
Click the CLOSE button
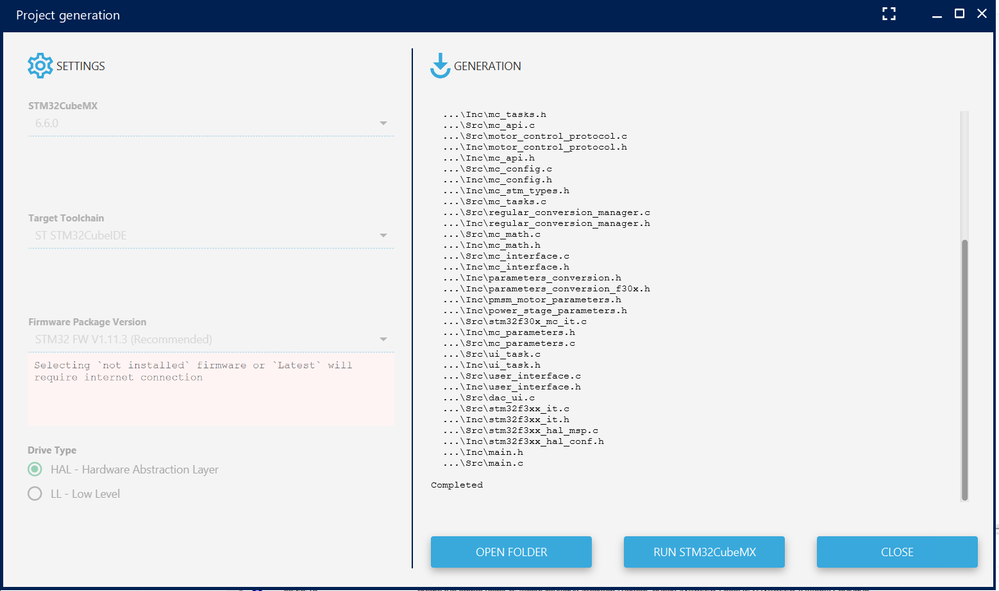click(897, 552)
